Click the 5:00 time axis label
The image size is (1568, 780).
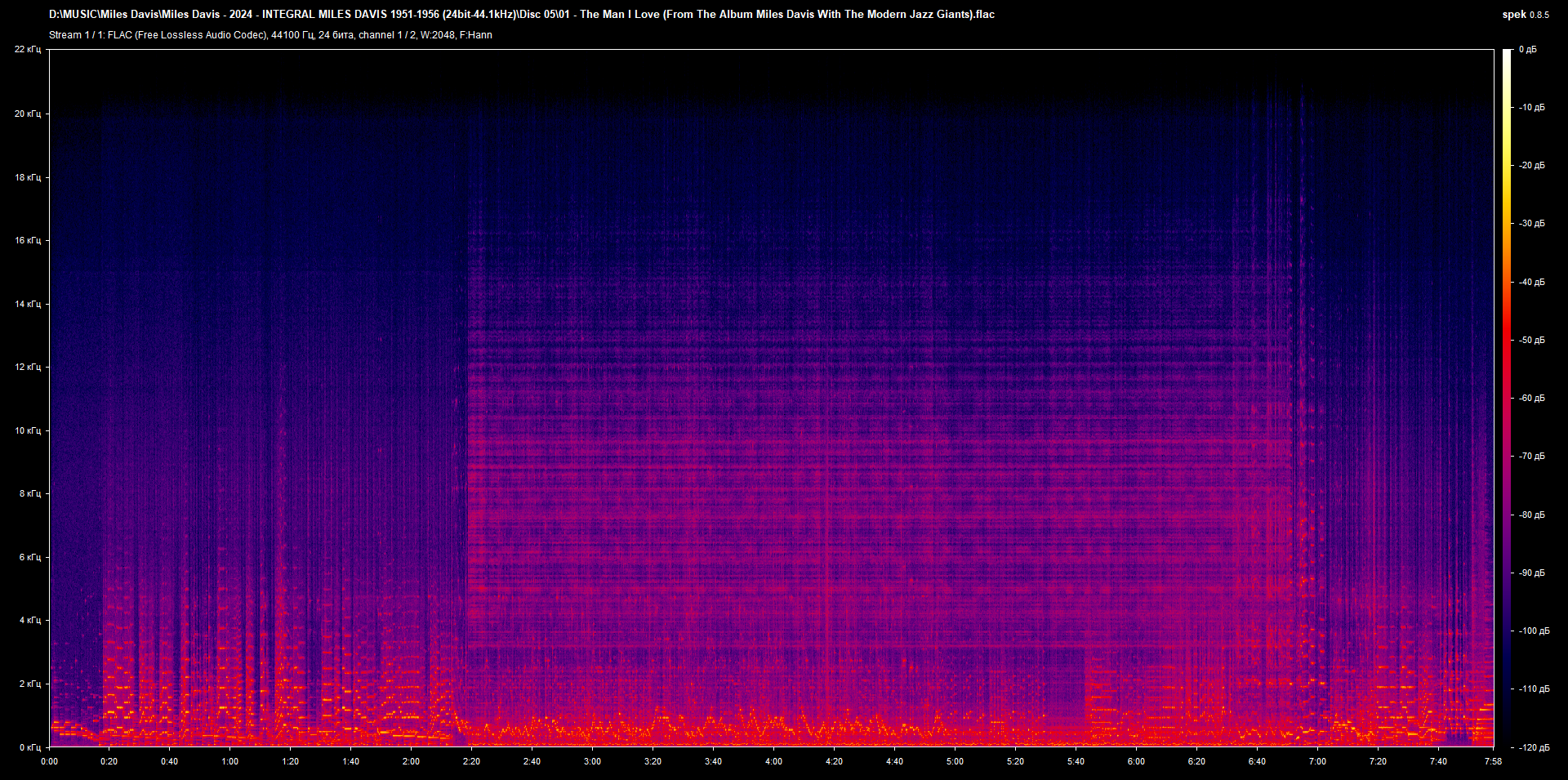tap(955, 761)
